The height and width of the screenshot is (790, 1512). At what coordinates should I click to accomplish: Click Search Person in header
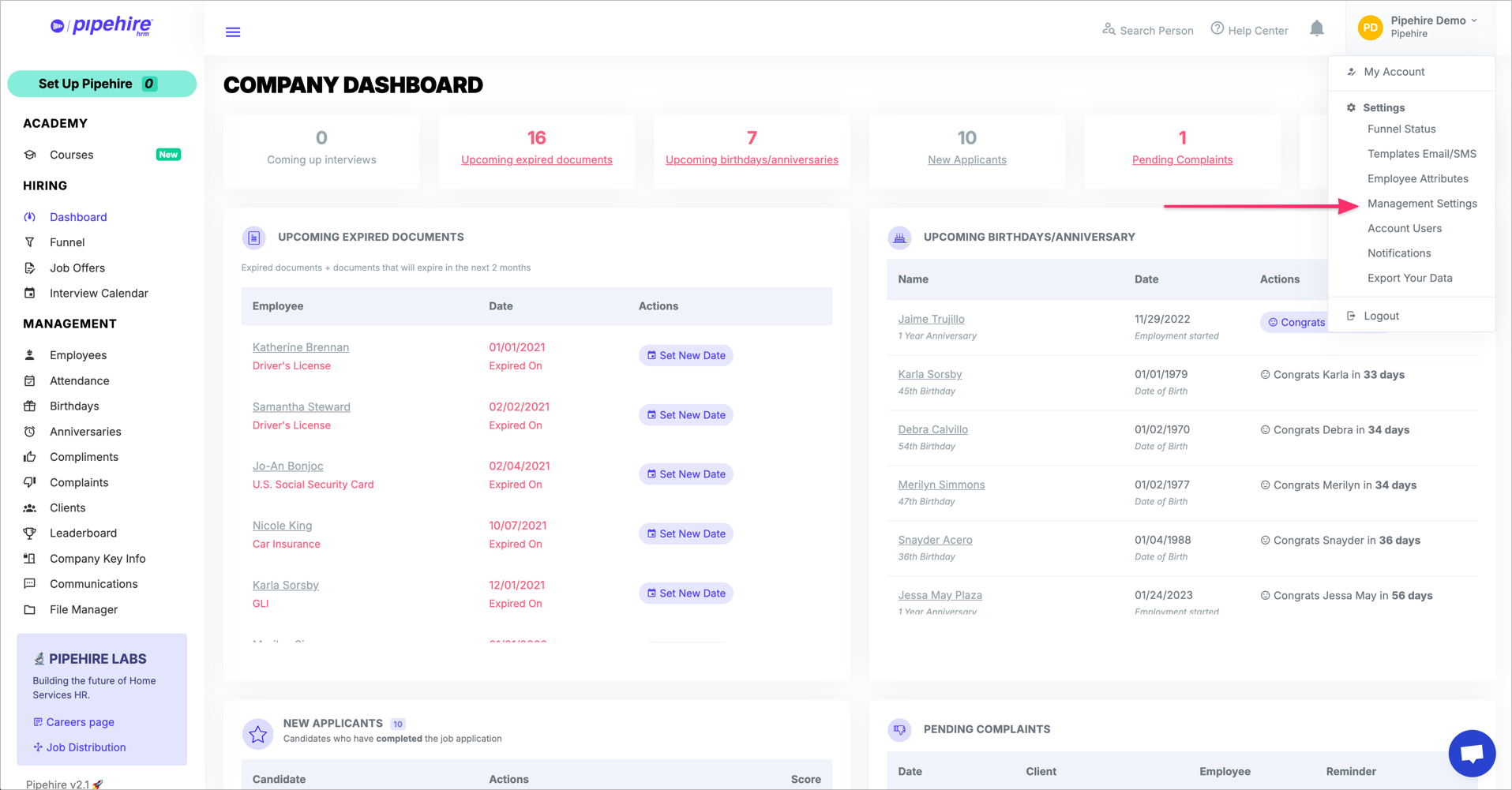1147,30
